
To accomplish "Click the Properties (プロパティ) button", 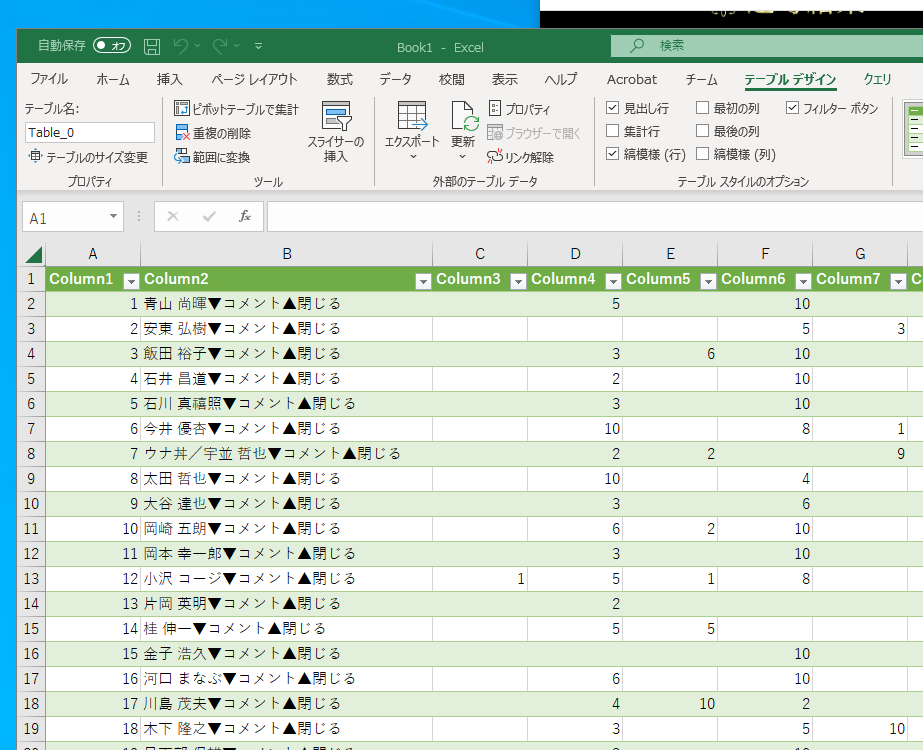I will (x=519, y=109).
